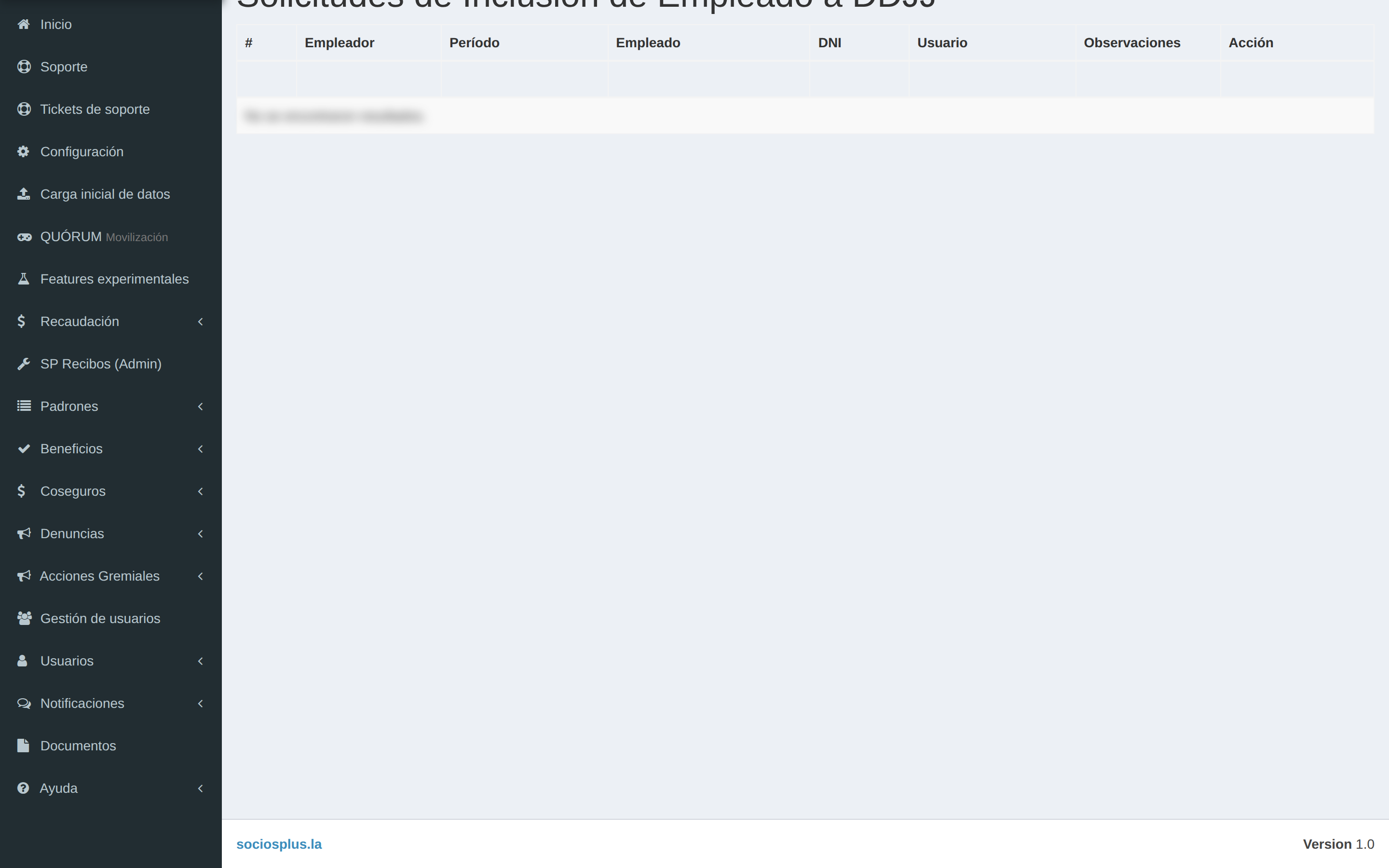Expand the Usuarios submenu chevron
Viewport: 1389px width, 868px height.
pyautogui.click(x=200, y=661)
